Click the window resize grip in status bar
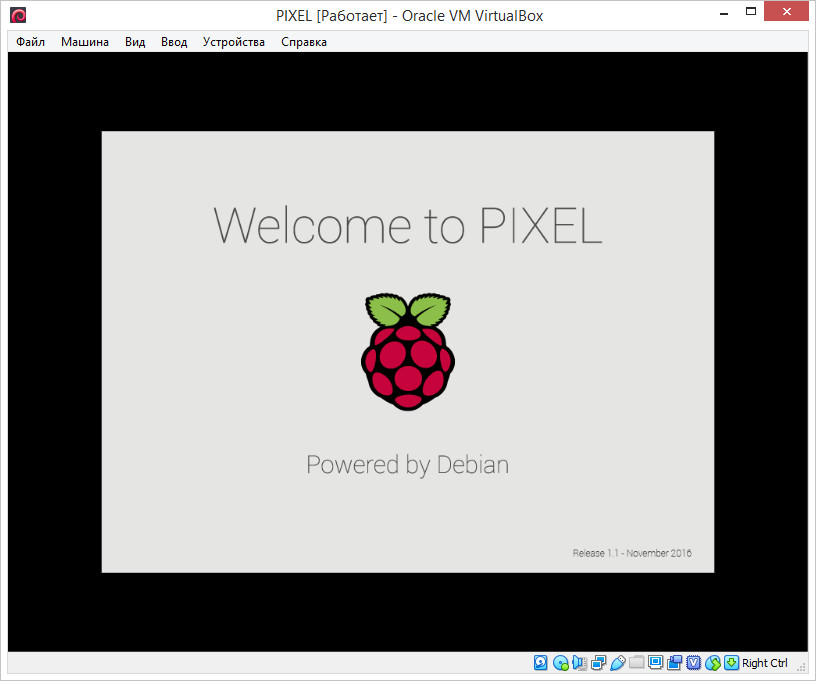 (801, 666)
